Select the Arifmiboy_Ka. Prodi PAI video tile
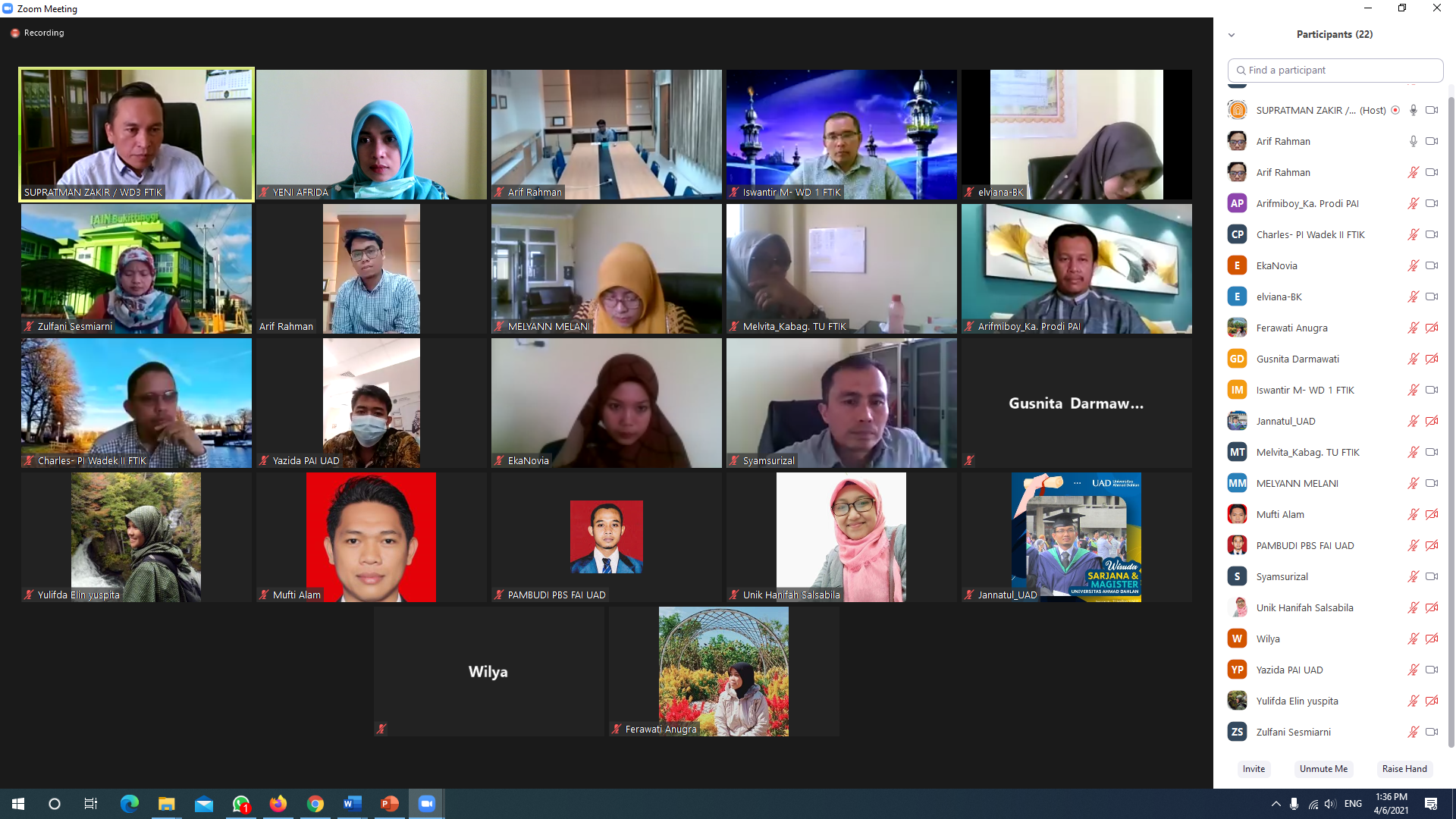Image resolution: width=1456 pixels, height=819 pixels. point(1077,268)
